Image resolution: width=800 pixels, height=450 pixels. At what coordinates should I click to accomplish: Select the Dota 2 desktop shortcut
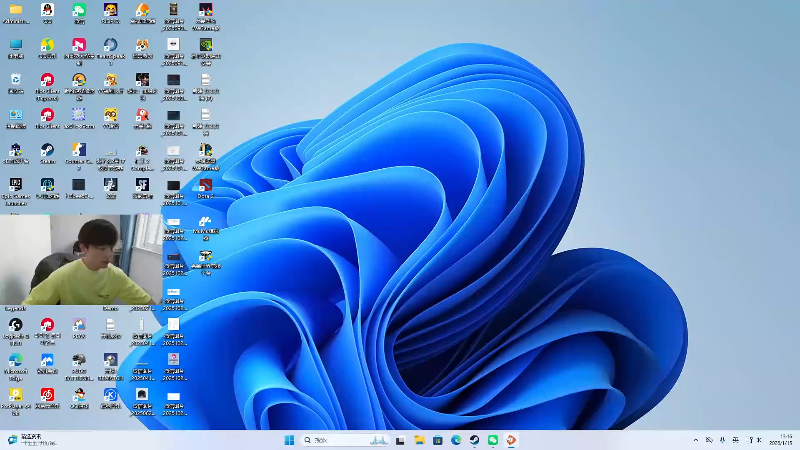point(205,185)
